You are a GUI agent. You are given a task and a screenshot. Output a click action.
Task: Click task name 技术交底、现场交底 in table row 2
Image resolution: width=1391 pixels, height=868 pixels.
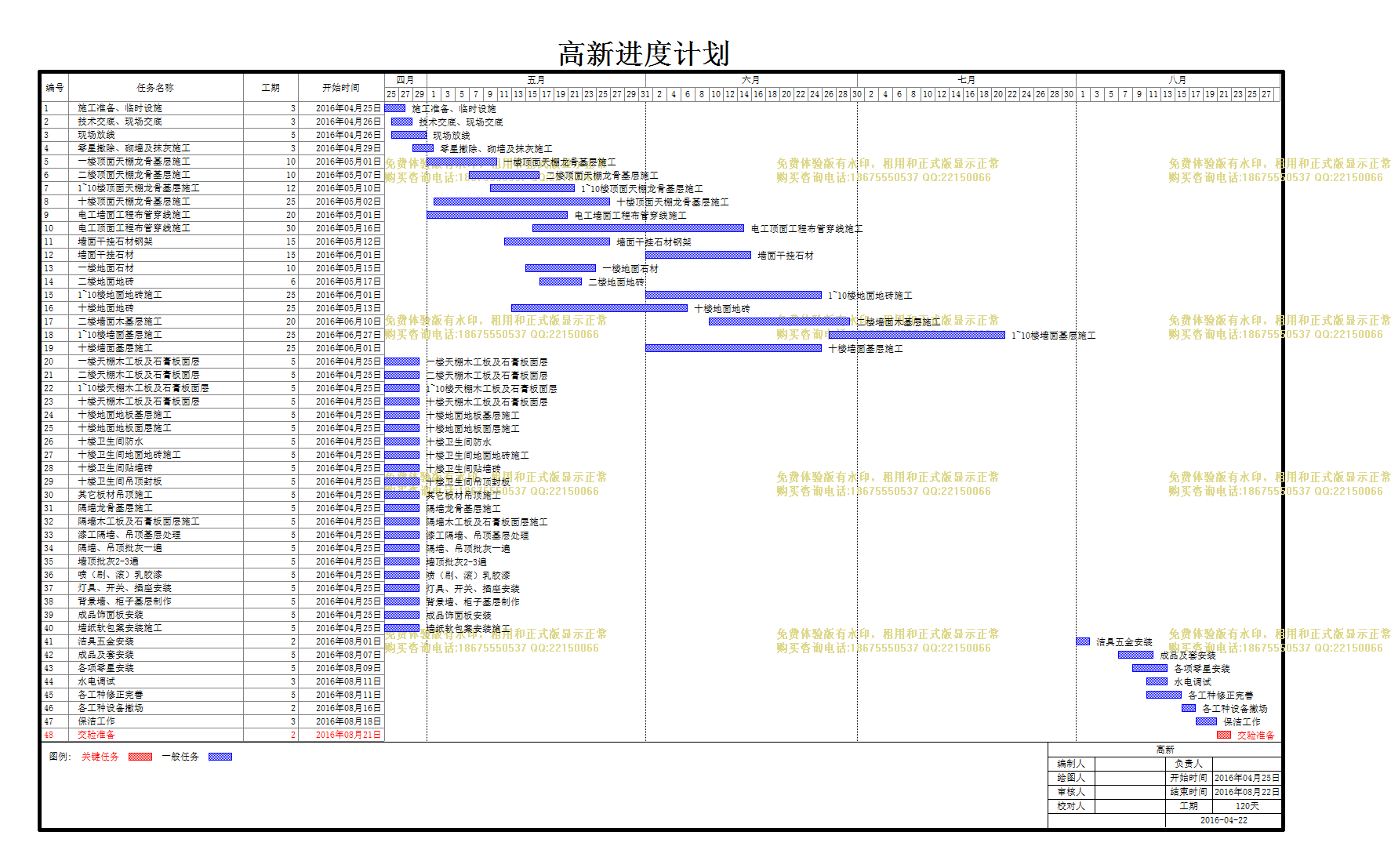(x=120, y=122)
